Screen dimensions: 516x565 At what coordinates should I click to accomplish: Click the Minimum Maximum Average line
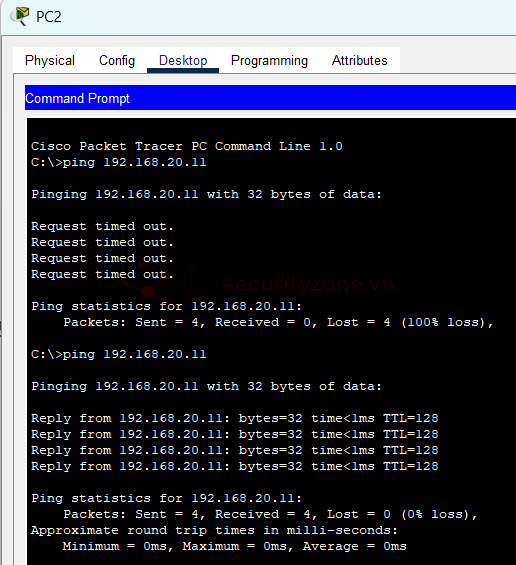coord(235,546)
